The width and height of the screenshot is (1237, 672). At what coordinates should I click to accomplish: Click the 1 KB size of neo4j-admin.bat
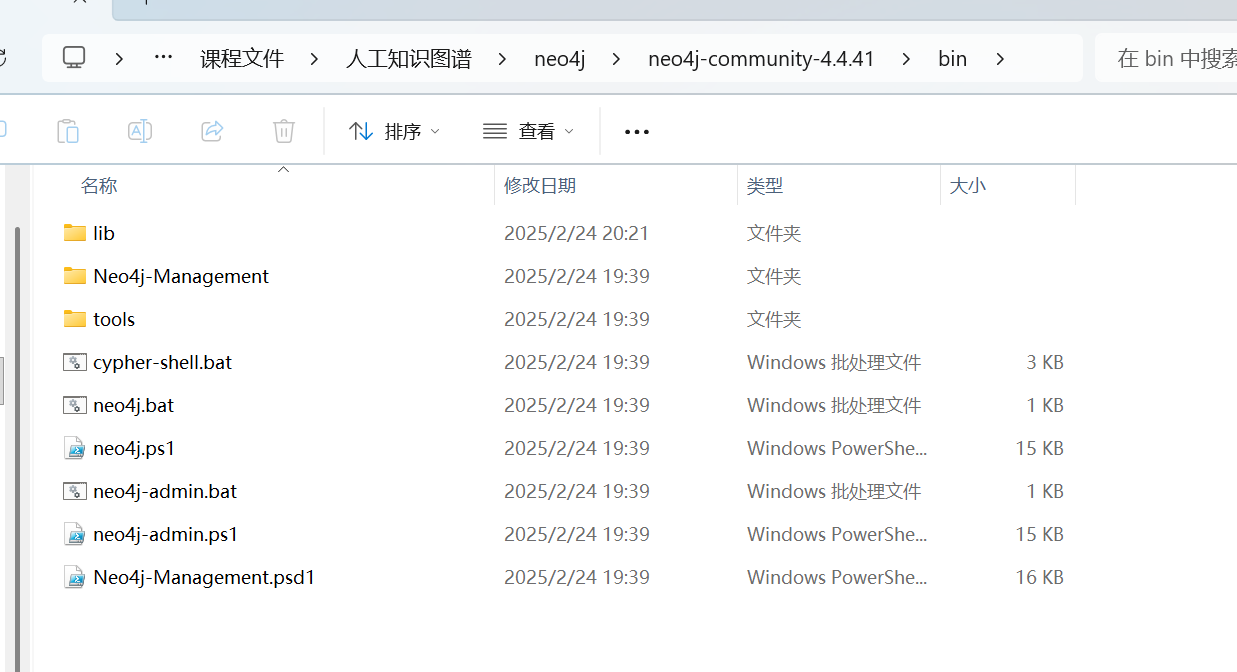(1044, 491)
